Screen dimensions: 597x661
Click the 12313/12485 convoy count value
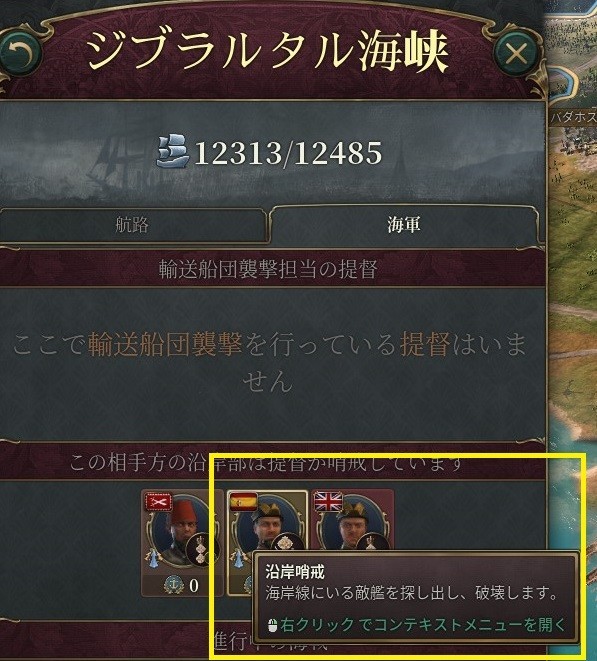click(x=288, y=152)
